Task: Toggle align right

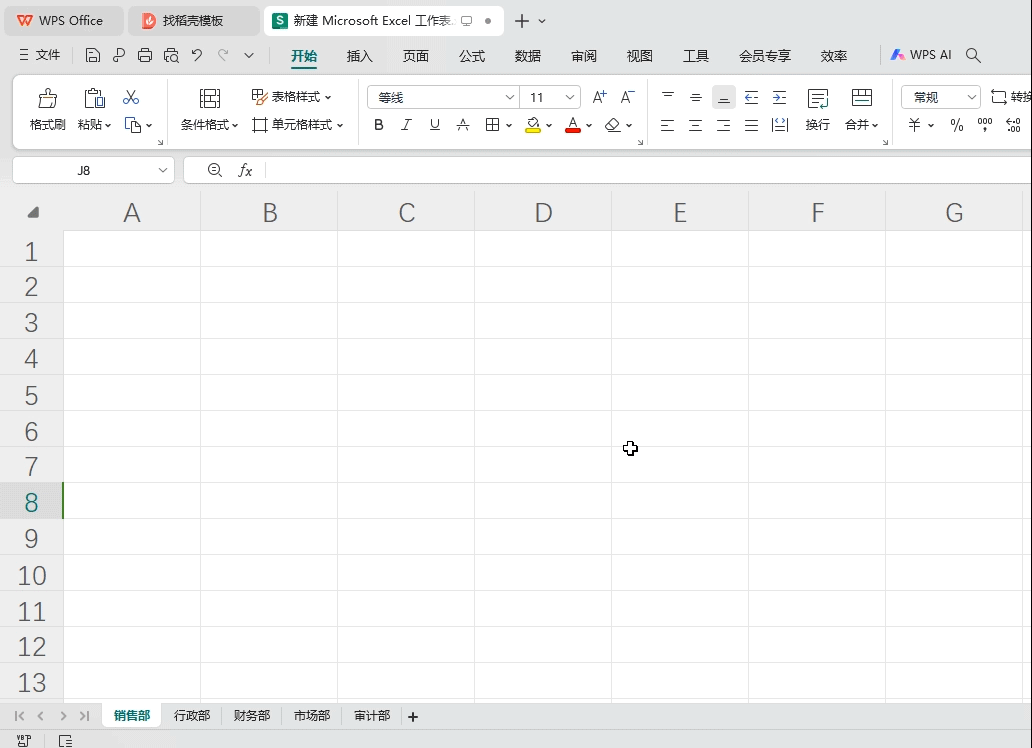Action: [723, 125]
